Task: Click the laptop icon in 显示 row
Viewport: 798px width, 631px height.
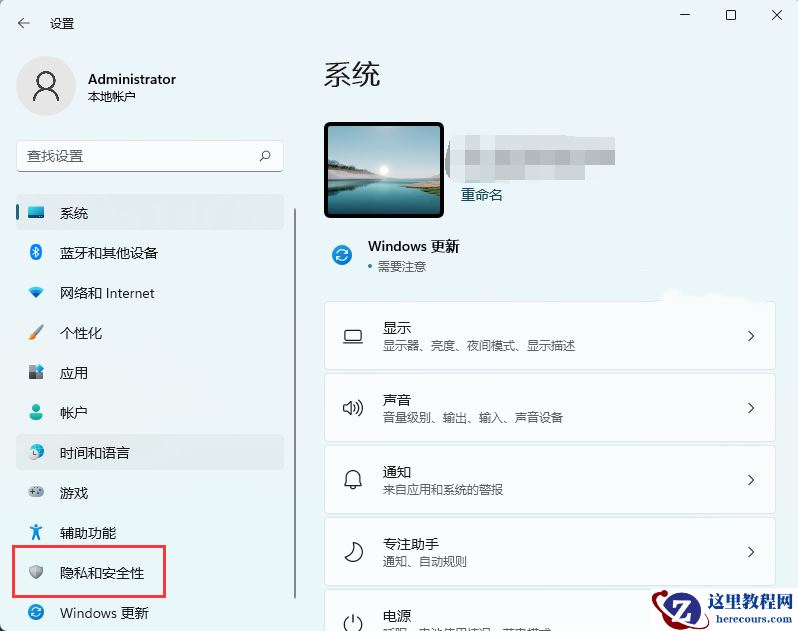Action: [x=353, y=336]
